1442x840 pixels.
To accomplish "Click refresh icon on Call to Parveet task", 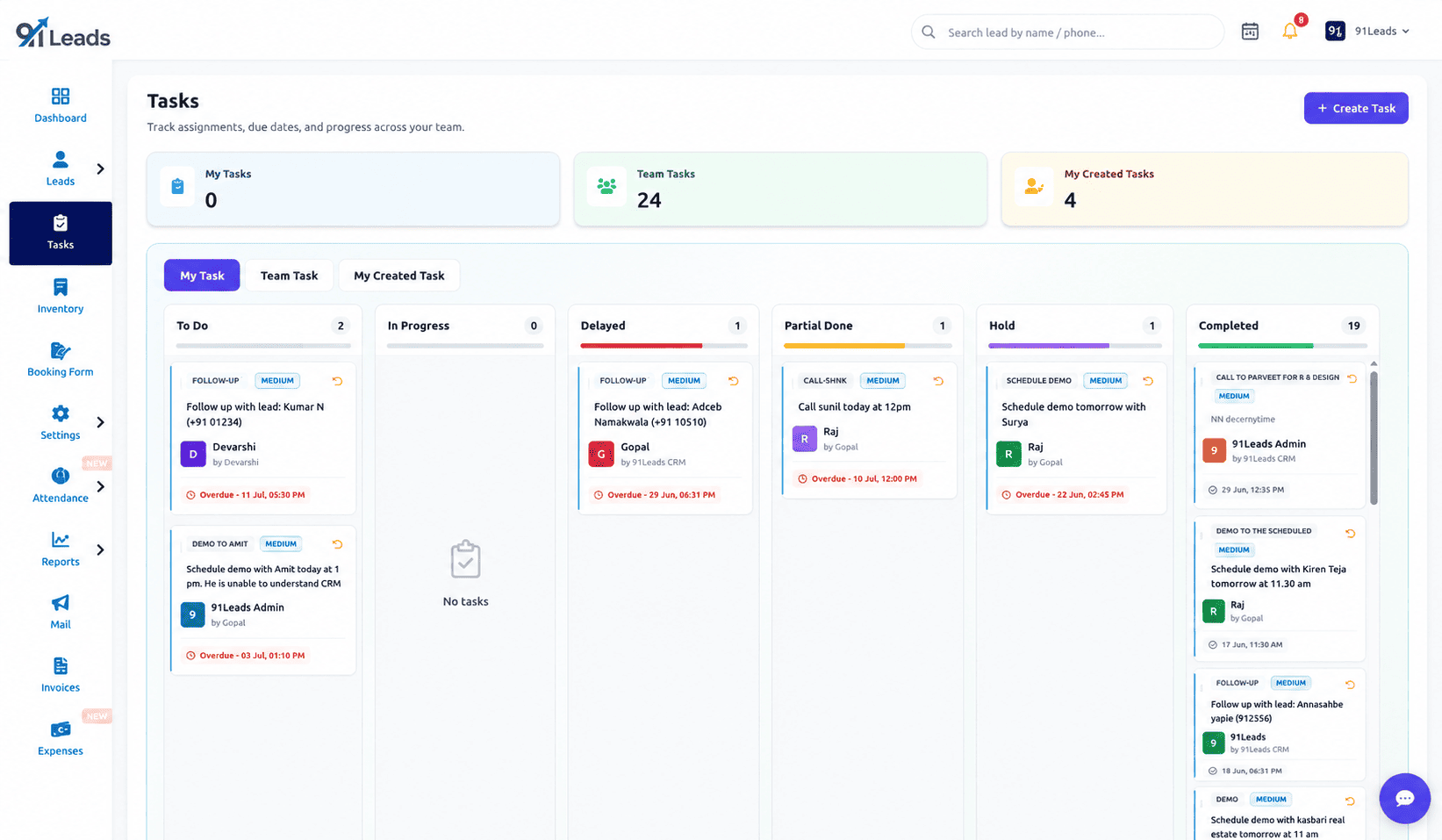I will click(x=1352, y=378).
